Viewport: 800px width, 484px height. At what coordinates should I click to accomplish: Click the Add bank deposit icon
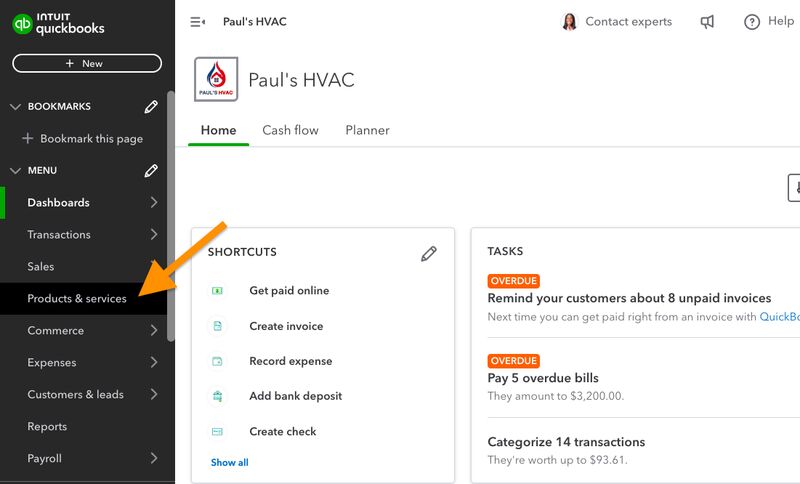tap(217, 396)
